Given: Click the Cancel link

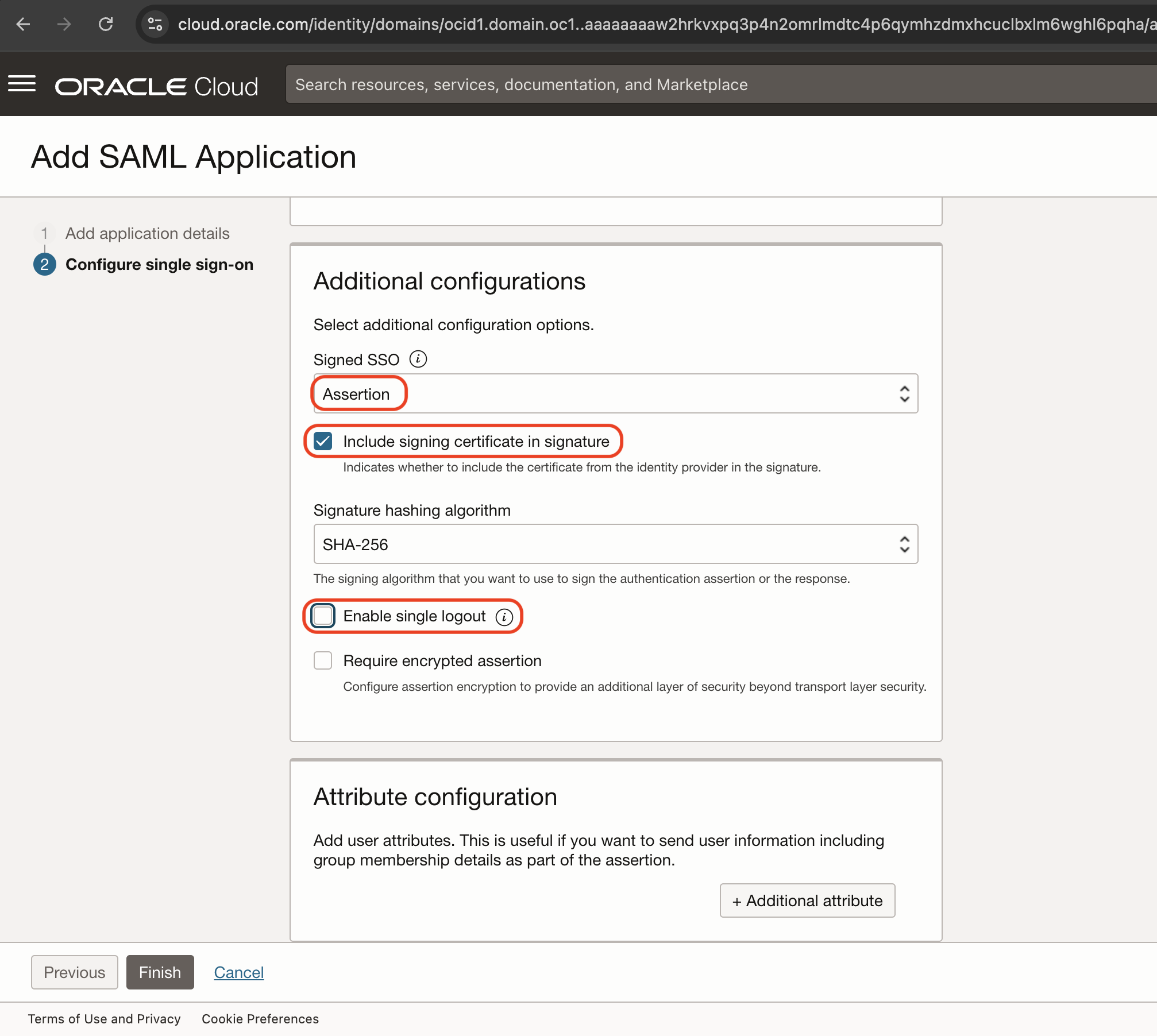Looking at the screenshot, I should coord(238,972).
